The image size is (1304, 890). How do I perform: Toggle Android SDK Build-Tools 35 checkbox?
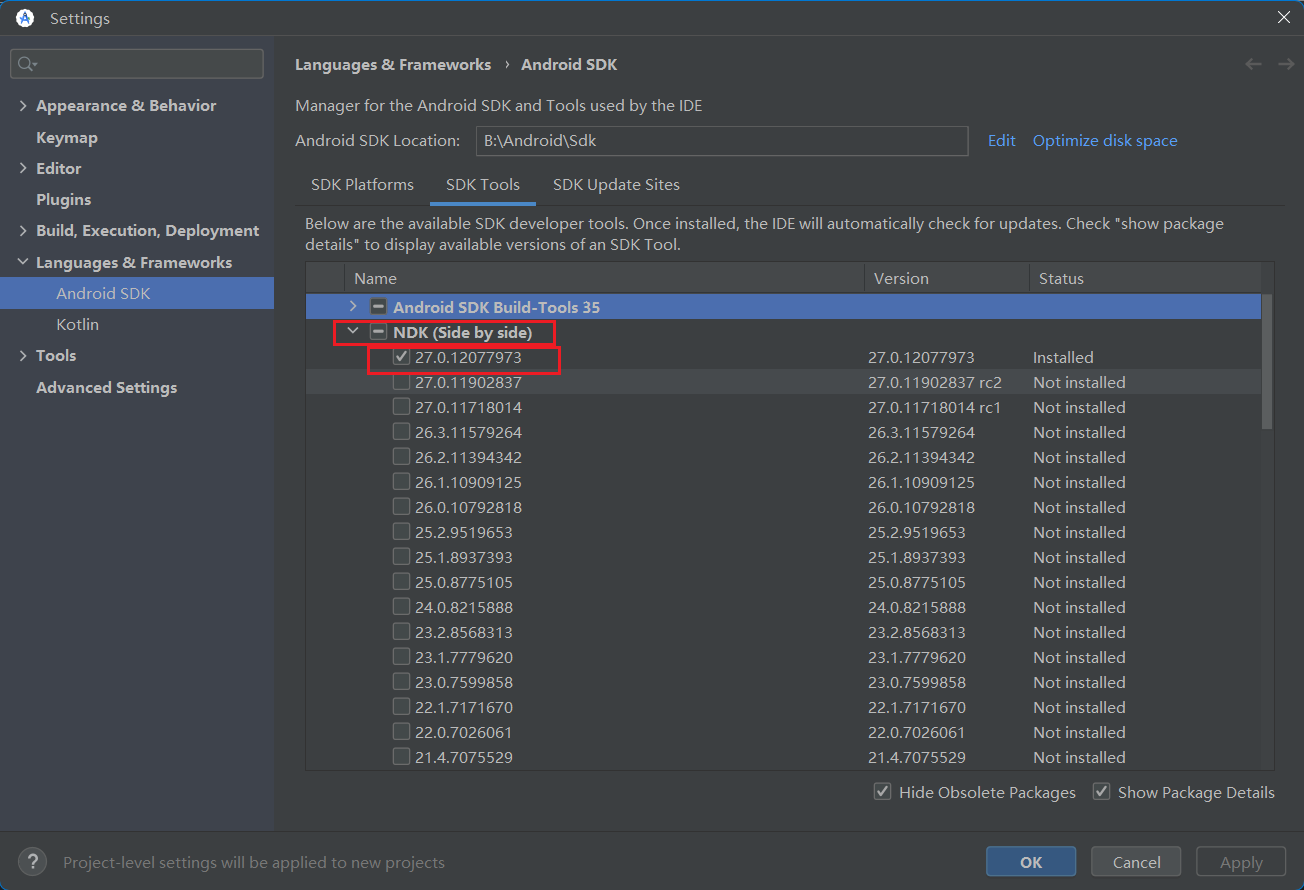pos(378,307)
